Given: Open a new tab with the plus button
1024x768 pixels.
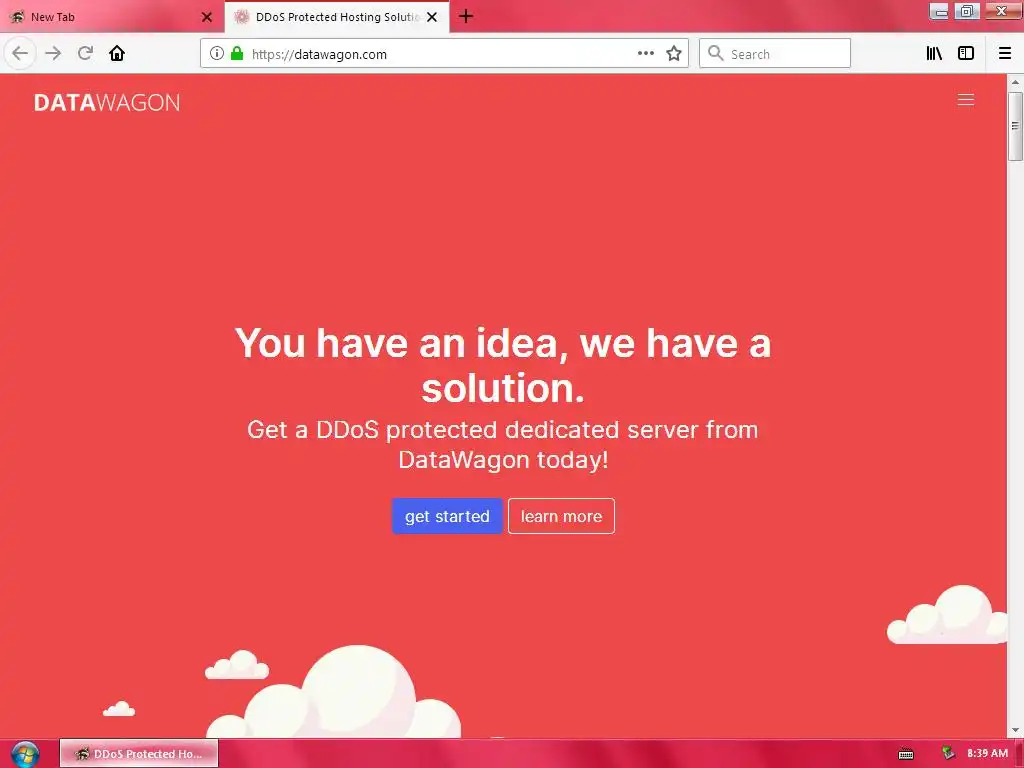Looking at the screenshot, I should tap(466, 16).
